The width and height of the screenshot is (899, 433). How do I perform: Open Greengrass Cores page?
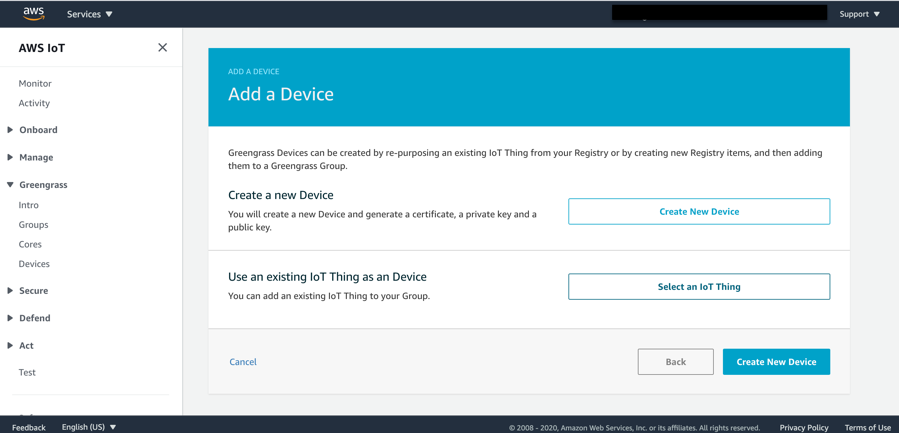(x=30, y=244)
